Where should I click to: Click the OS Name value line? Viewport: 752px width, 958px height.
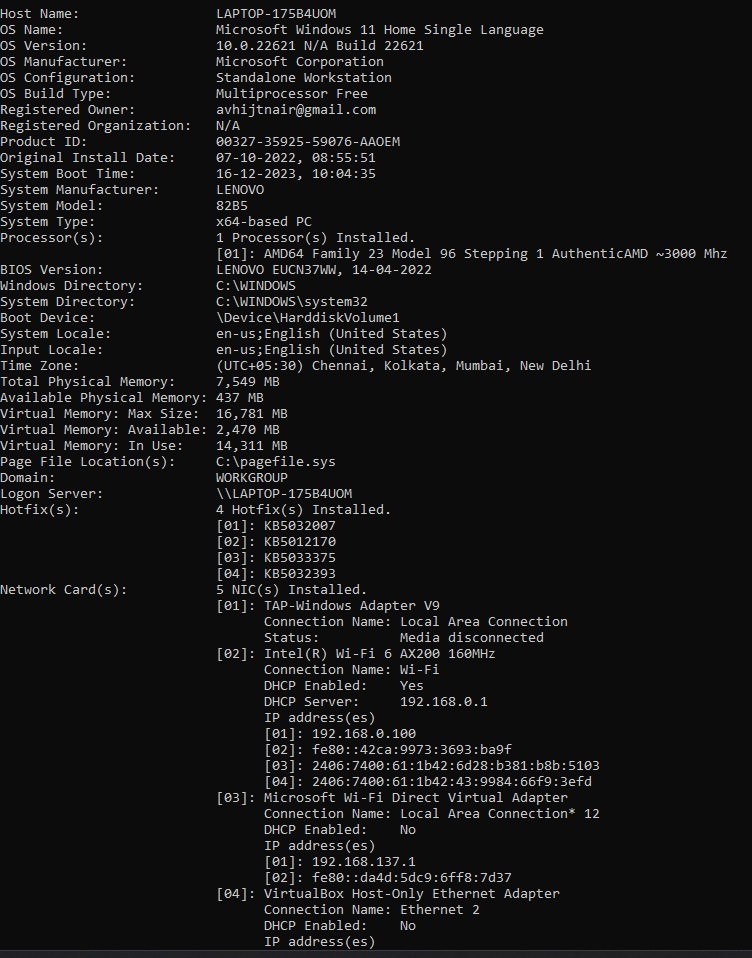(x=379, y=29)
